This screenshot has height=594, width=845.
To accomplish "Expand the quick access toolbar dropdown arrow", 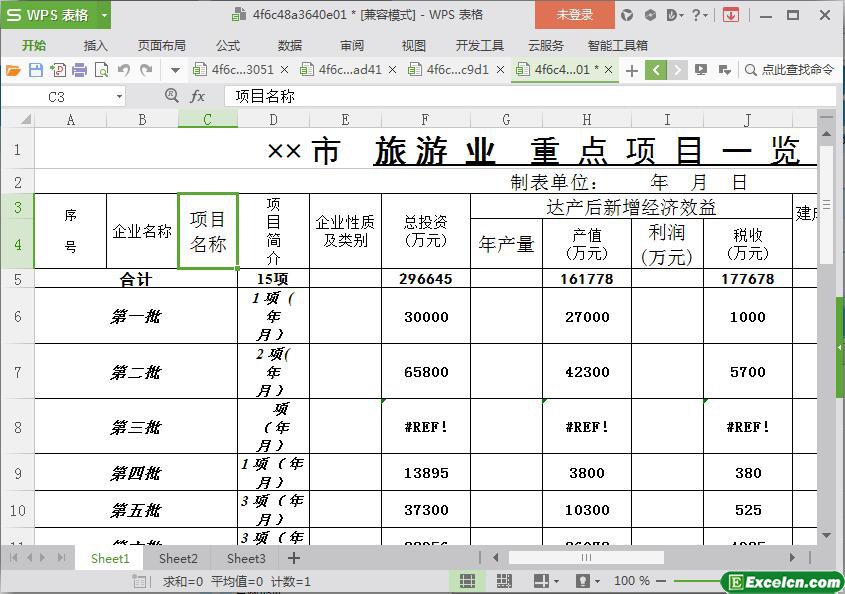I will point(175,70).
